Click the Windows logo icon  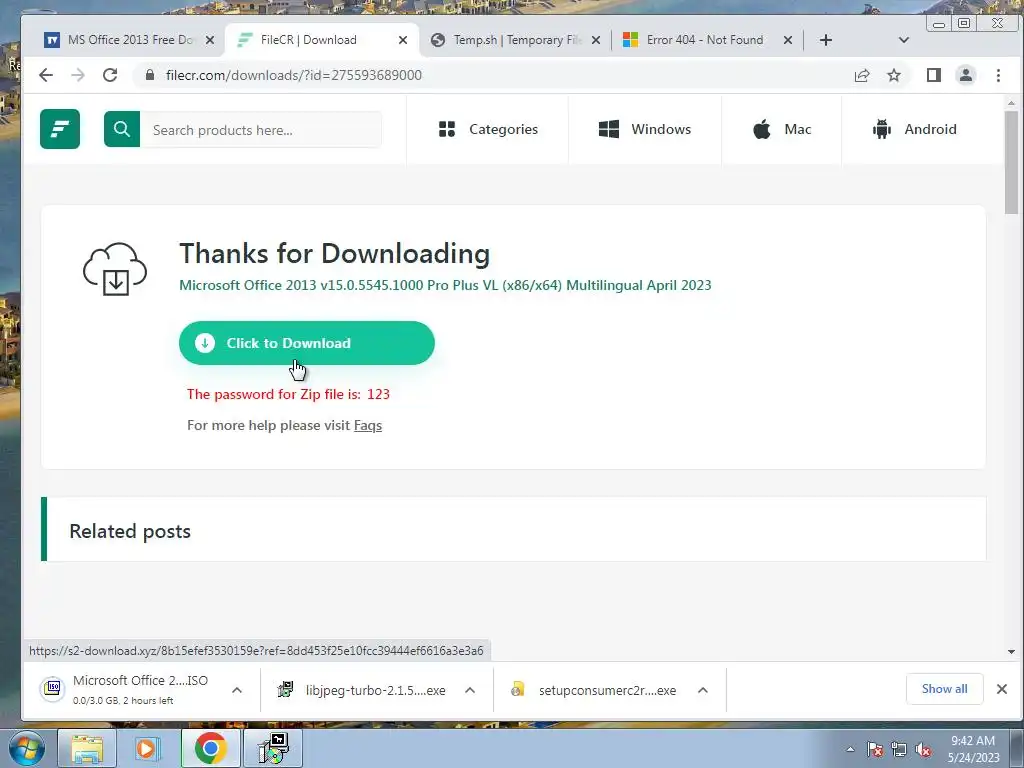[x=609, y=129]
